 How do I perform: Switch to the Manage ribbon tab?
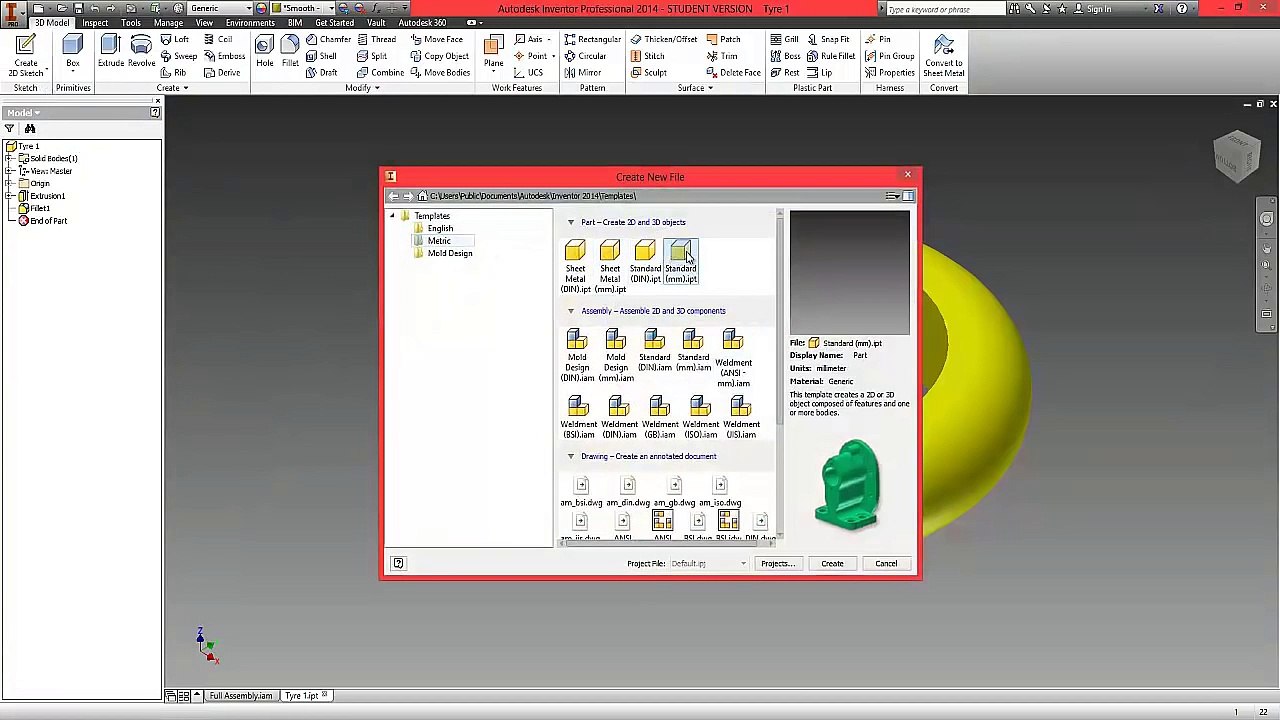pos(168,23)
